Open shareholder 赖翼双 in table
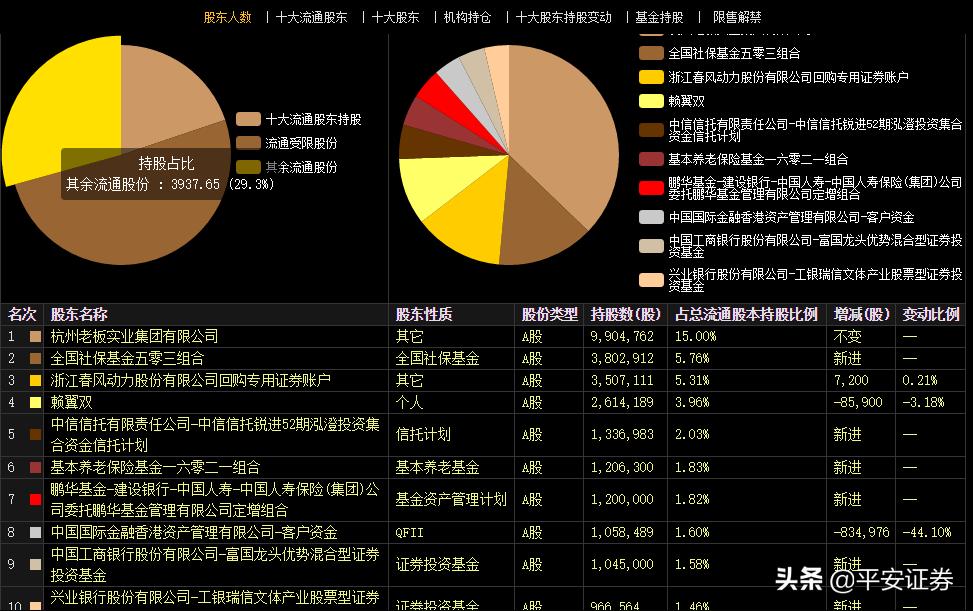 coord(71,403)
